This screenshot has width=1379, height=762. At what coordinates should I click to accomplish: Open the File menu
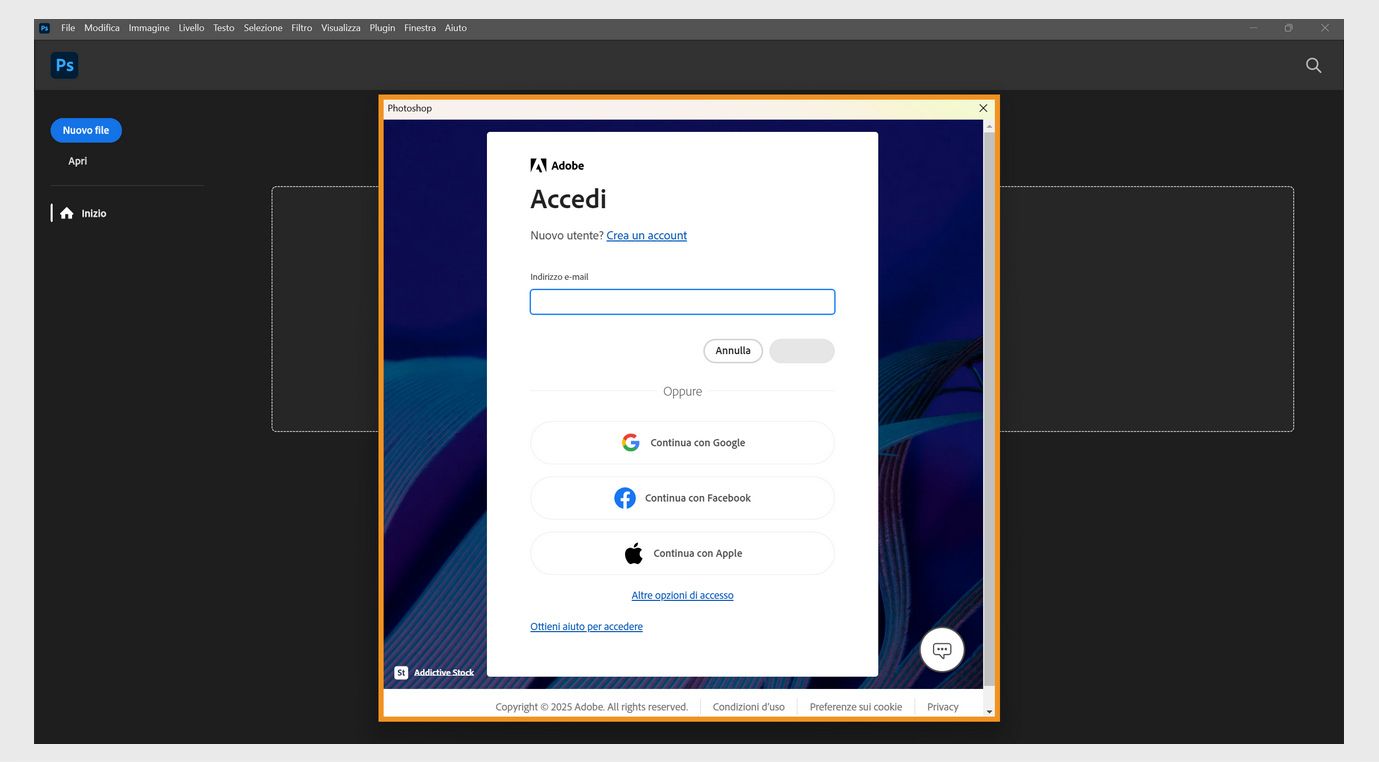tap(68, 28)
